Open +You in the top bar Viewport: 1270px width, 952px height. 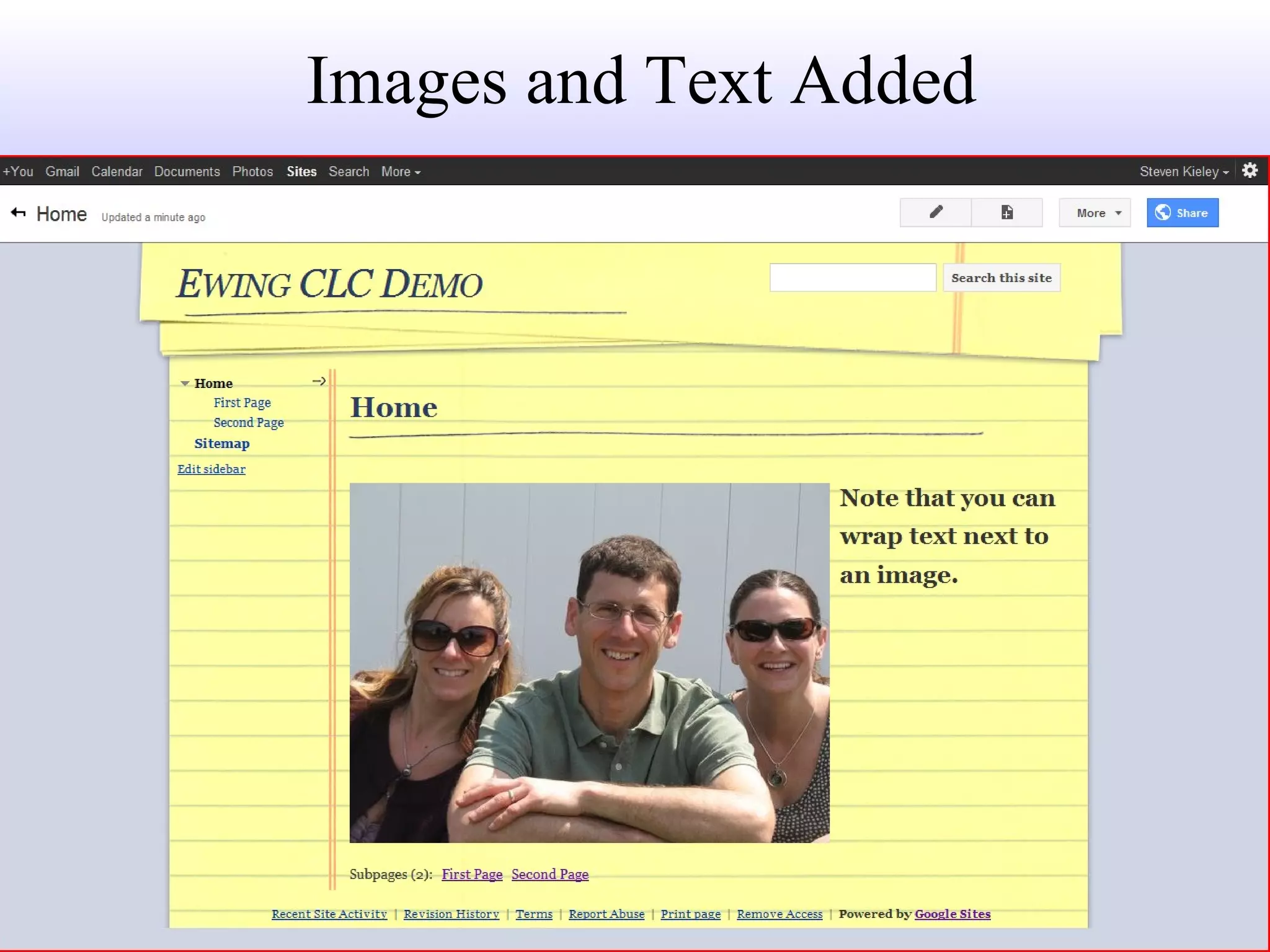click(x=18, y=172)
